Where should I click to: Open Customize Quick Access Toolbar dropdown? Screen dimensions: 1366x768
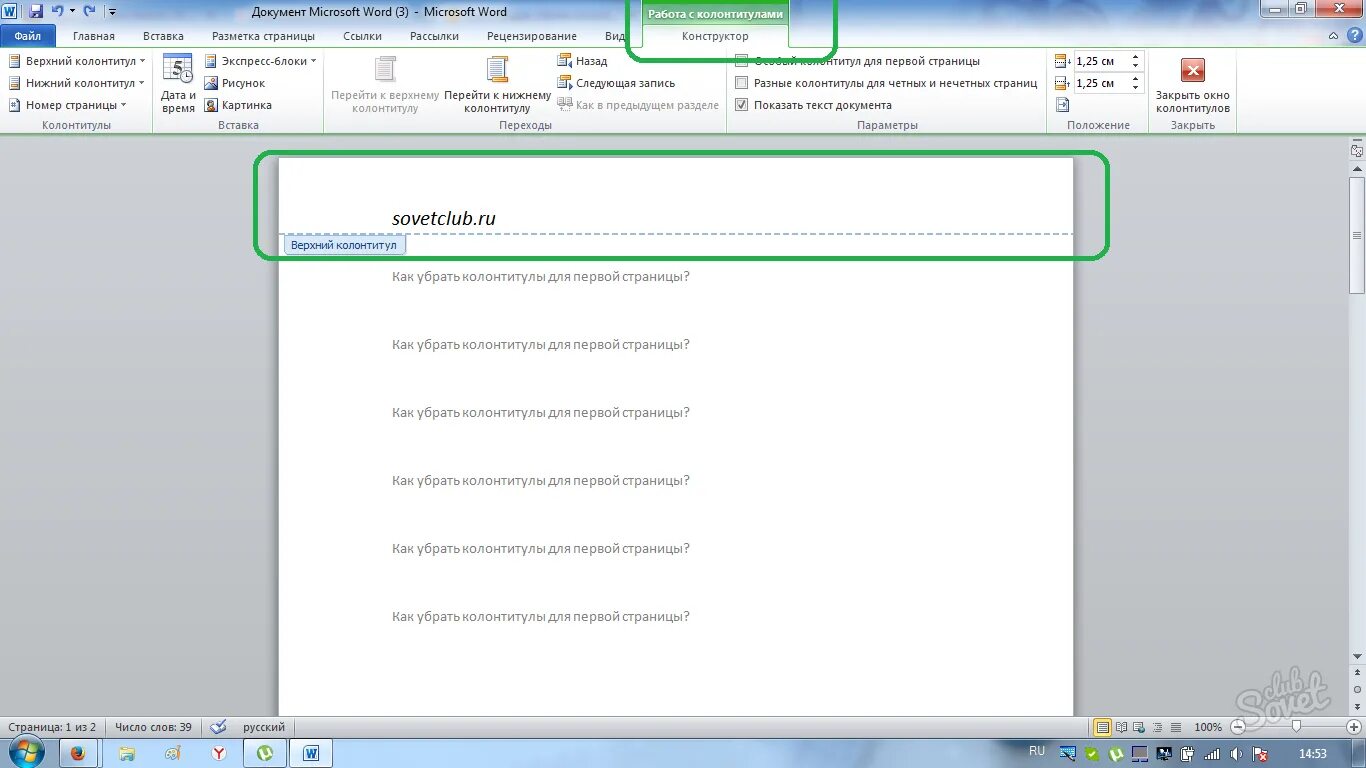(111, 11)
